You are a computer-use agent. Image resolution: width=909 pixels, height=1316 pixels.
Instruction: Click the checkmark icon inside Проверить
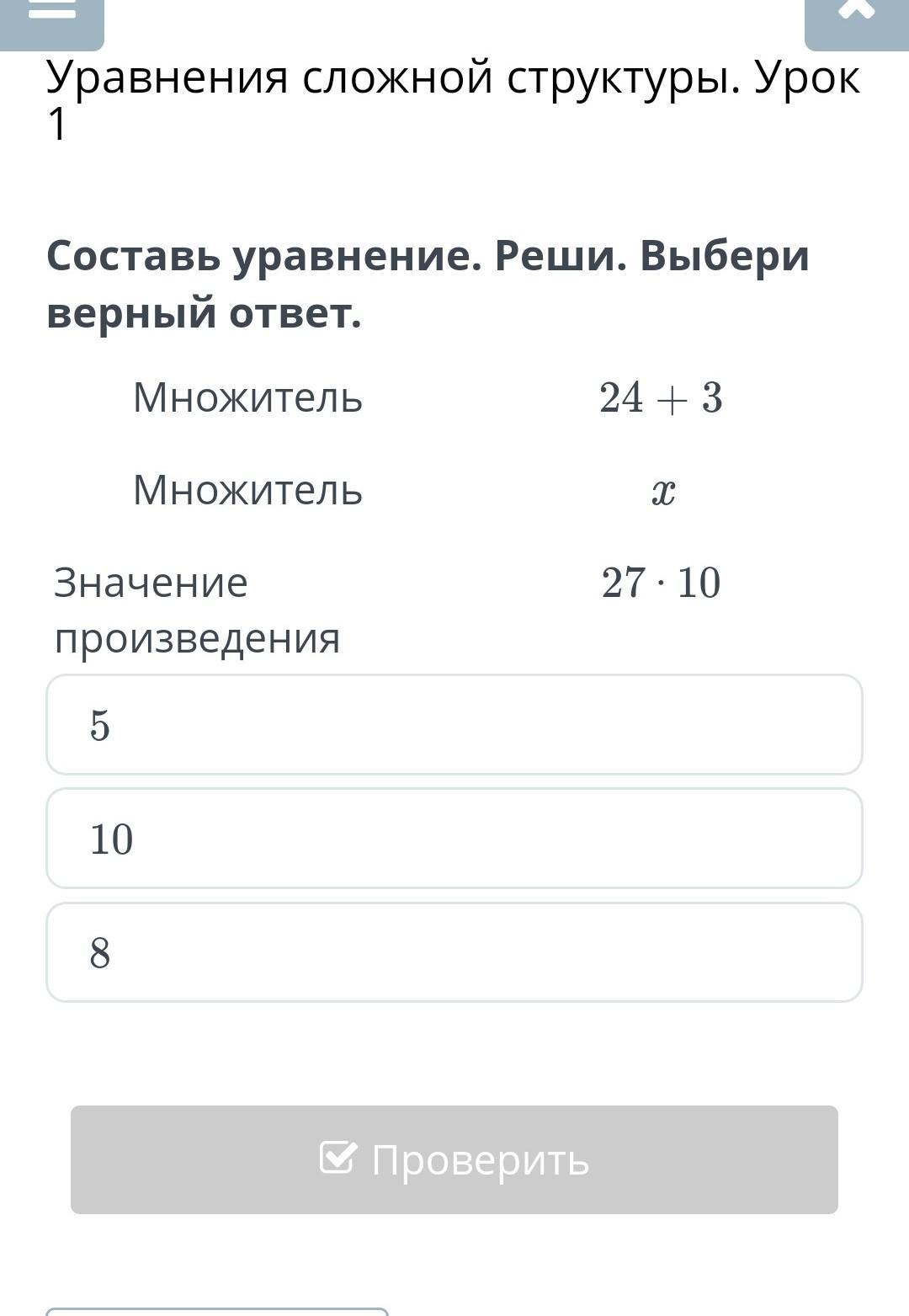338,1157
